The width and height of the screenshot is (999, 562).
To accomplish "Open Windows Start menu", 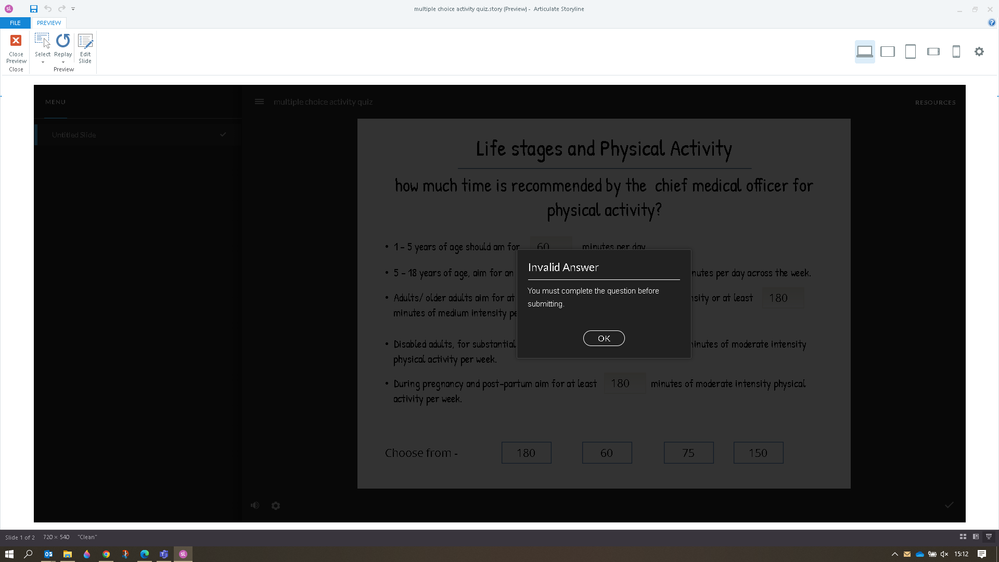I will pos(9,554).
